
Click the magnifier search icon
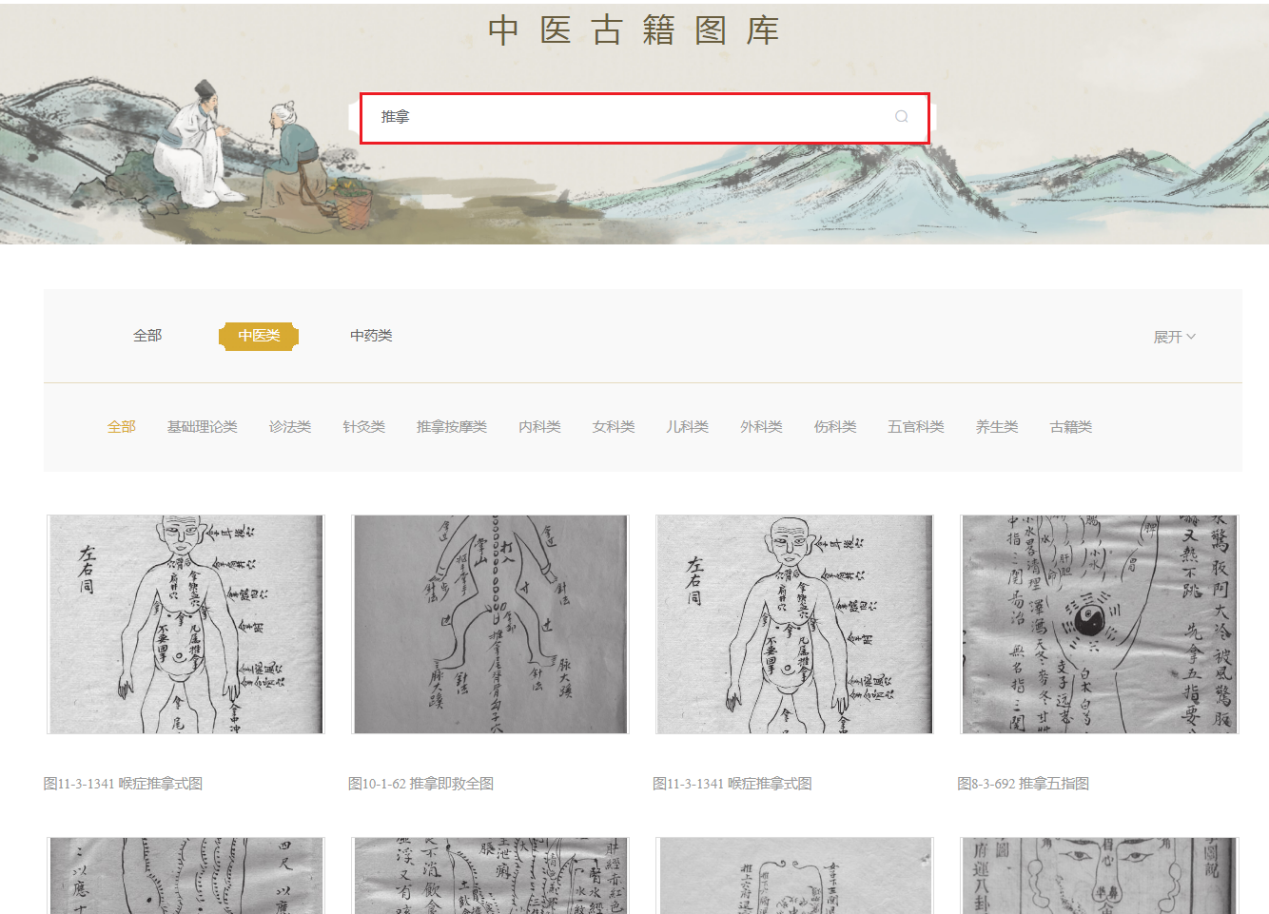point(901,117)
